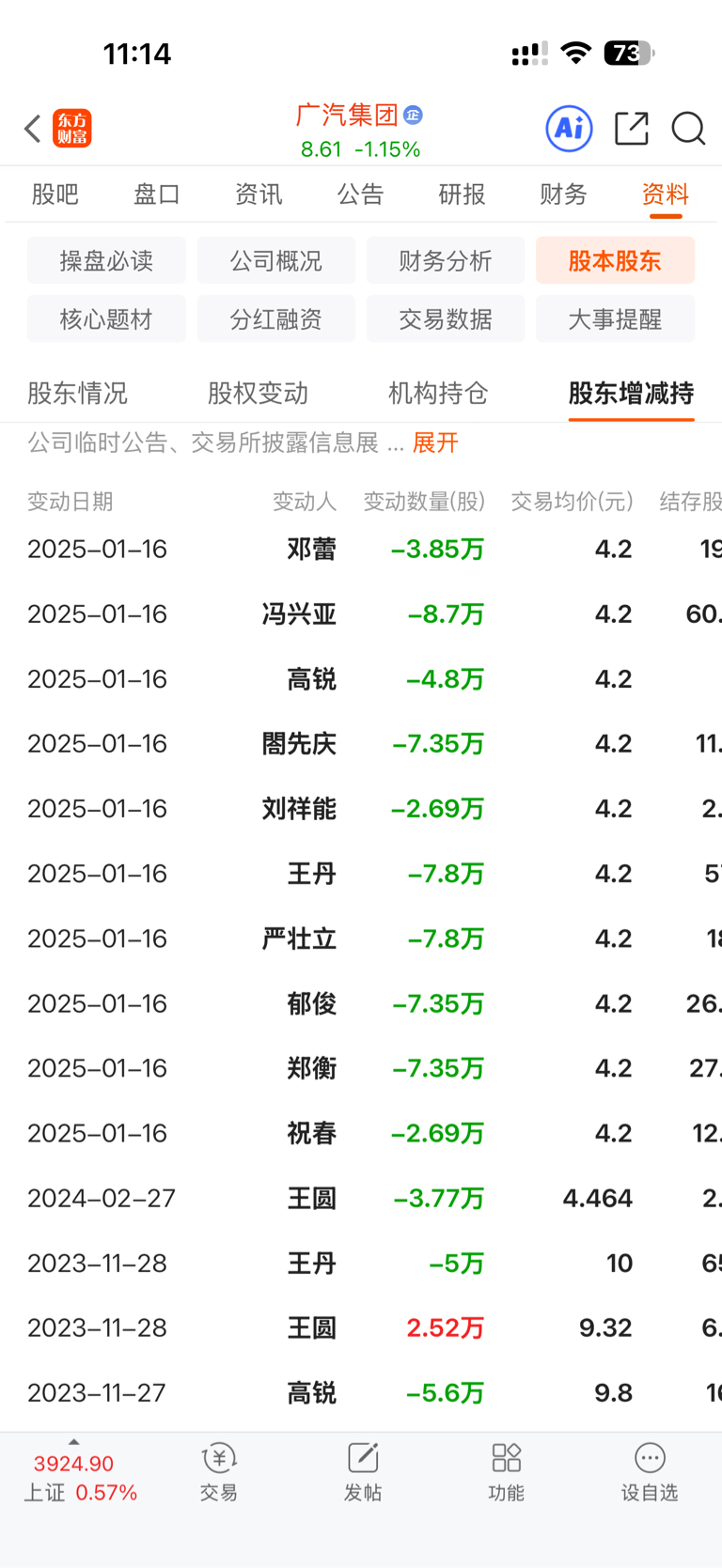
Task: Expand the 上证 index bar arrow
Action: pyautogui.click(x=74, y=1442)
